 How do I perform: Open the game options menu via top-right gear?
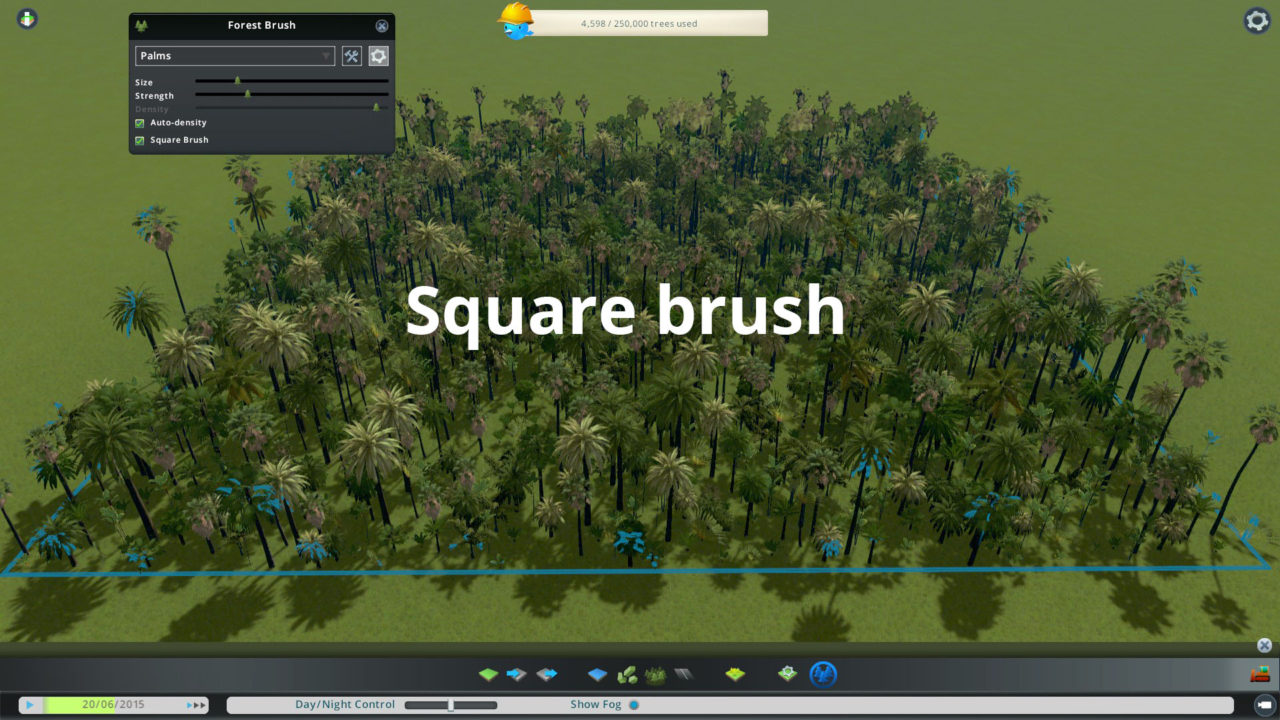pos(1256,19)
